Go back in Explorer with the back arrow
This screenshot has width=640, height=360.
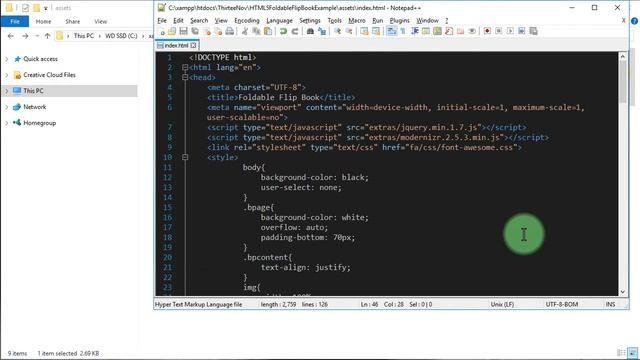point(11,36)
